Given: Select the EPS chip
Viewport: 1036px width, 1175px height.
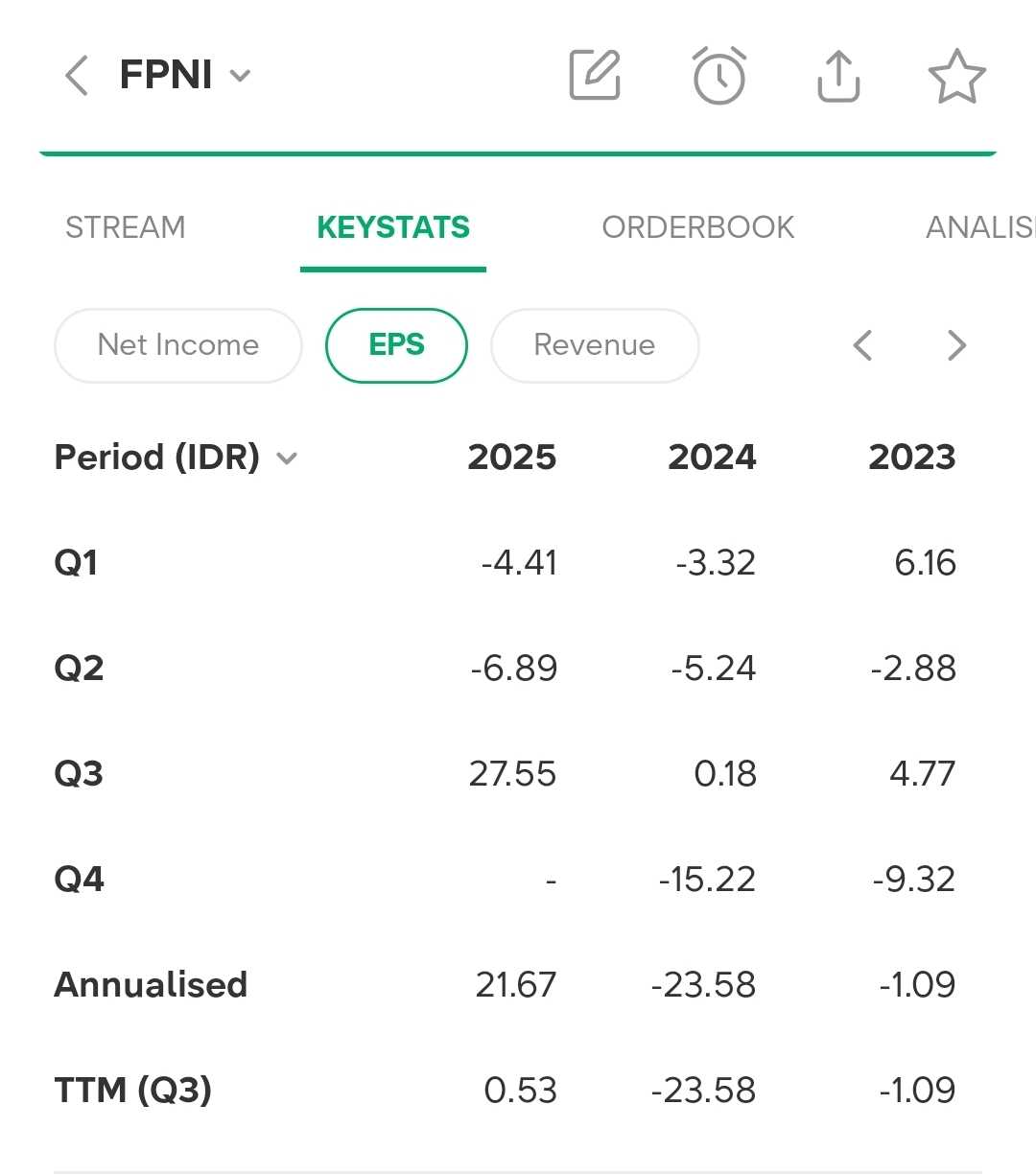Looking at the screenshot, I should coord(396,345).
